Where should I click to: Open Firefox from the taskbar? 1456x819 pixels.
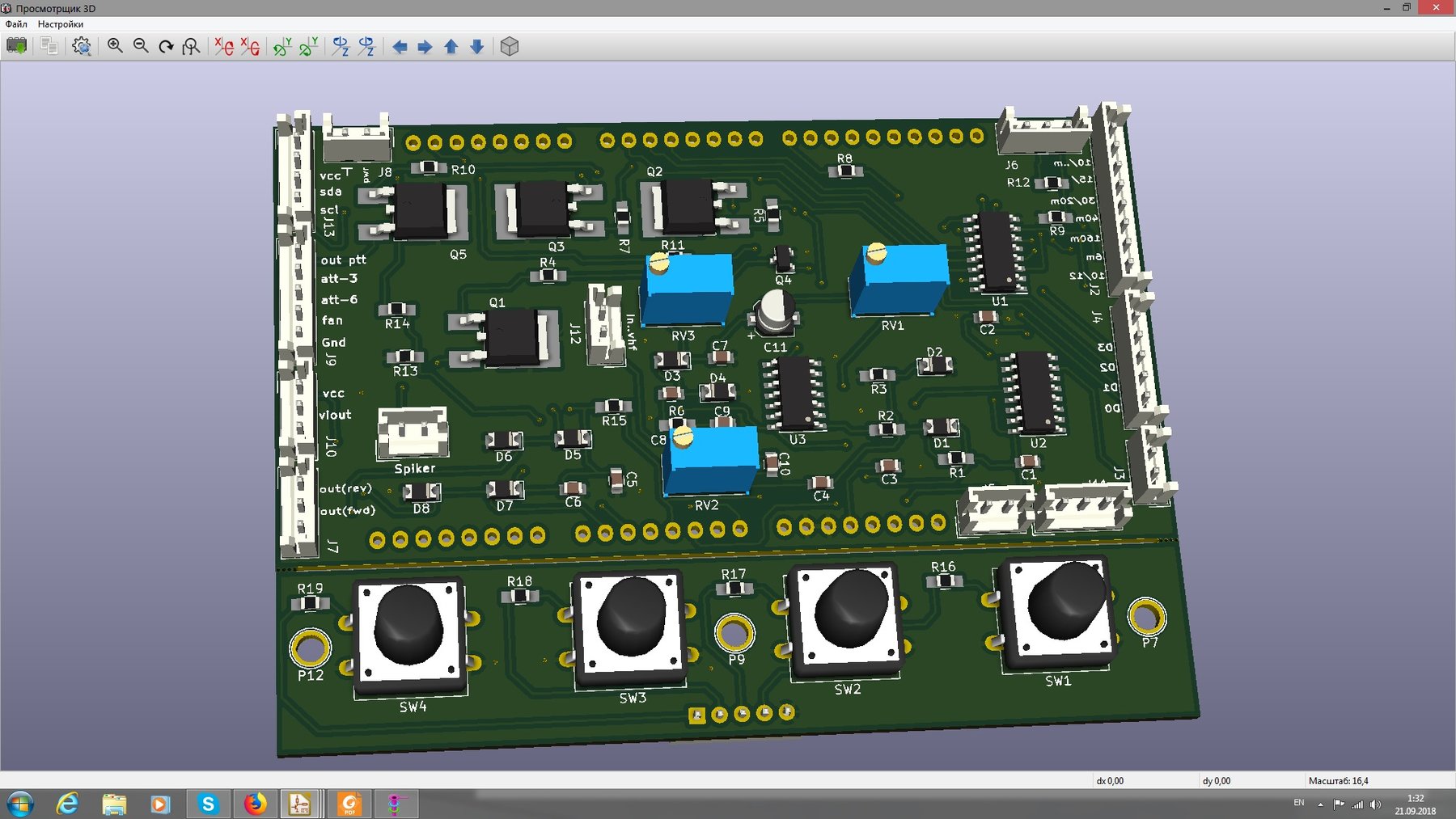tap(255, 804)
